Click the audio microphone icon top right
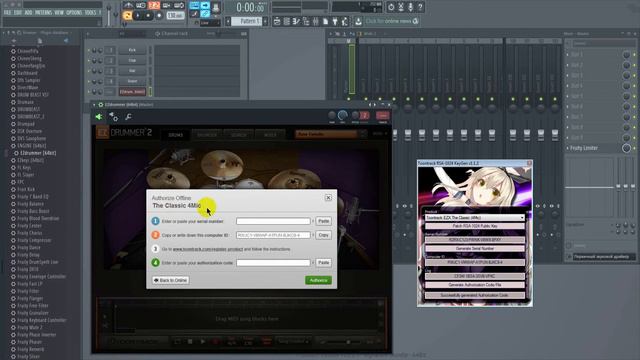The image size is (640, 360). [x=410, y=7]
